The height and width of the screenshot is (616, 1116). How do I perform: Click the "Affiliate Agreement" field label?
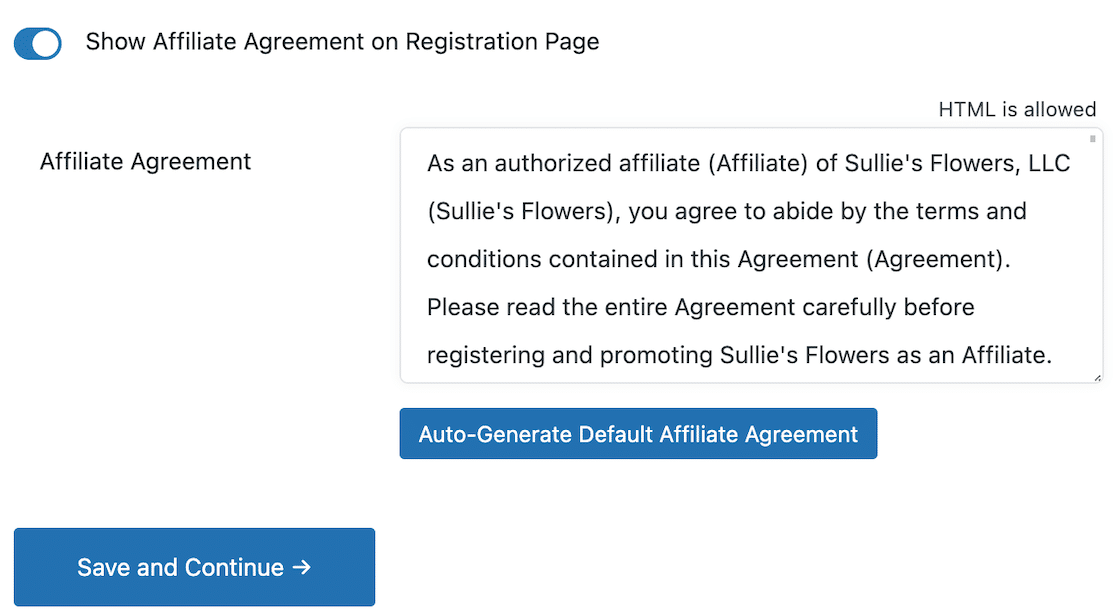tap(145, 161)
